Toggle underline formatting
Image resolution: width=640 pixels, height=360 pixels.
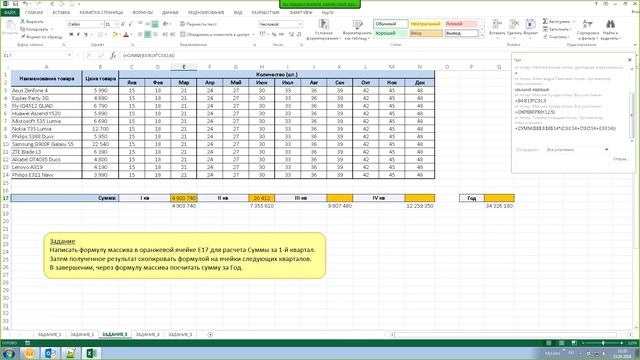pyautogui.click(x=86, y=35)
